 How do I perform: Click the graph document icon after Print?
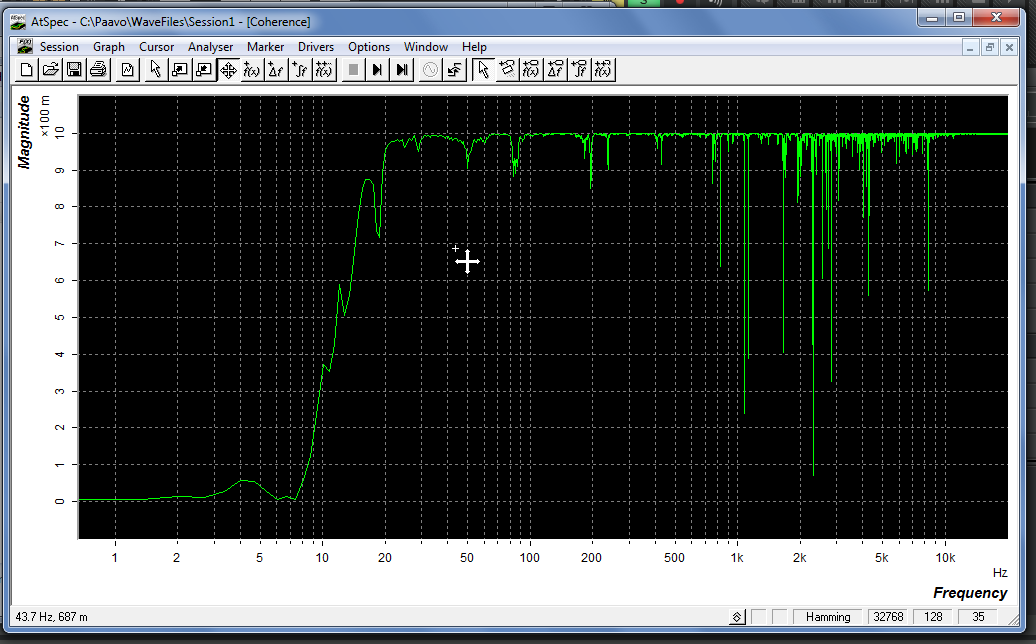click(128, 69)
